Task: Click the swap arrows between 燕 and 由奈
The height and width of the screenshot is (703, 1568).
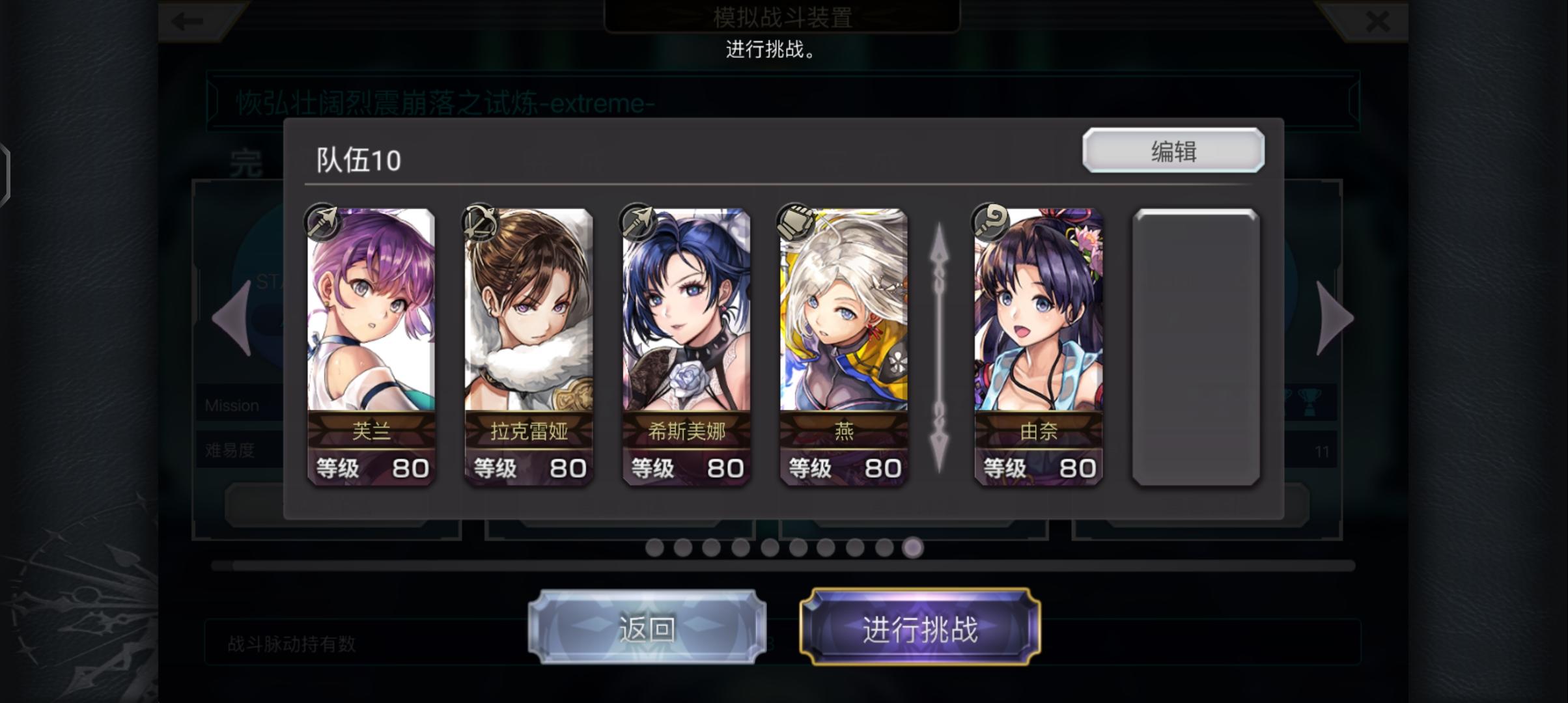Action: pos(939,346)
